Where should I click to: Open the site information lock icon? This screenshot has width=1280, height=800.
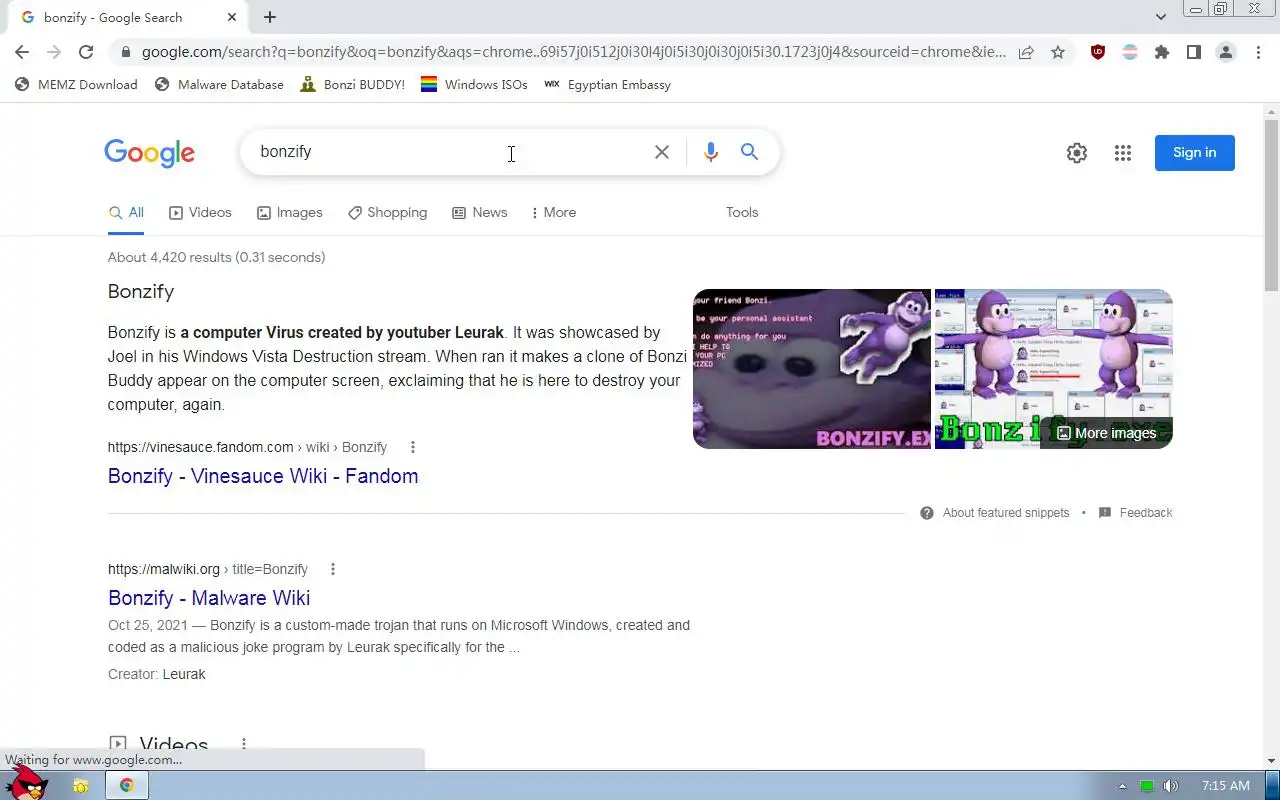coord(125,52)
